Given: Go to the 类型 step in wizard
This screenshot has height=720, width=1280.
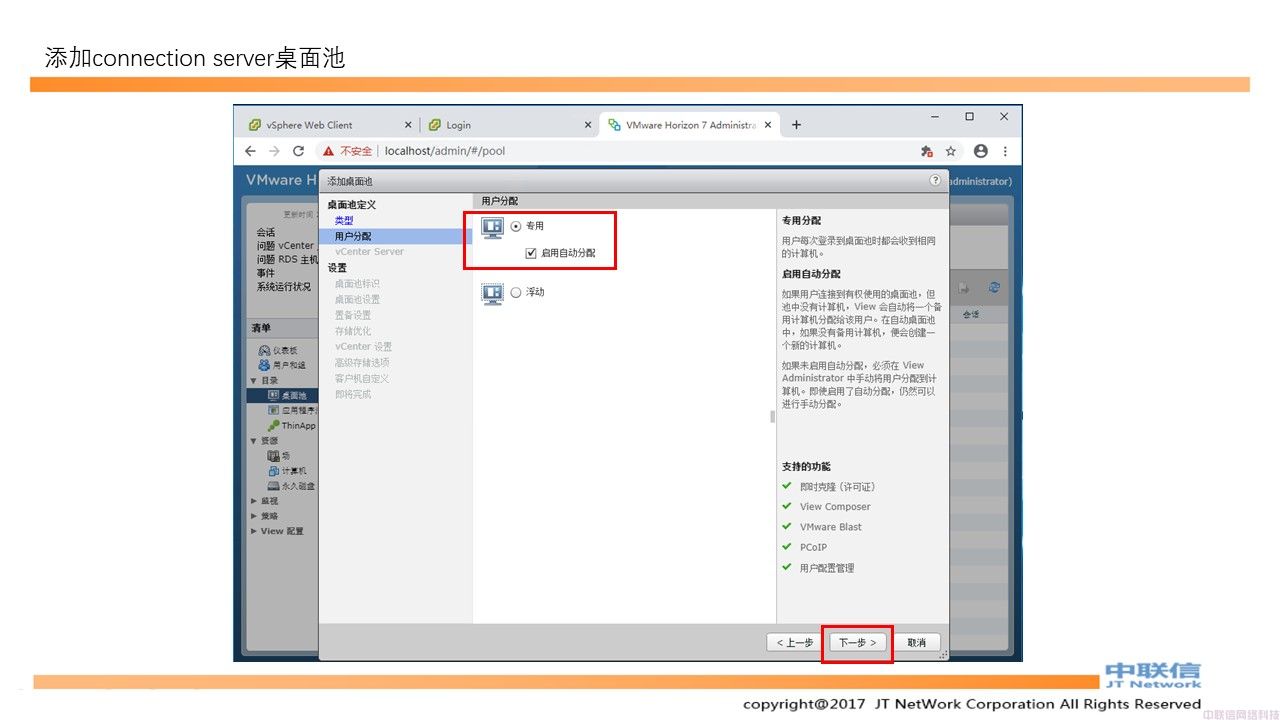Looking at the screenshot, I should pos(344,220).
